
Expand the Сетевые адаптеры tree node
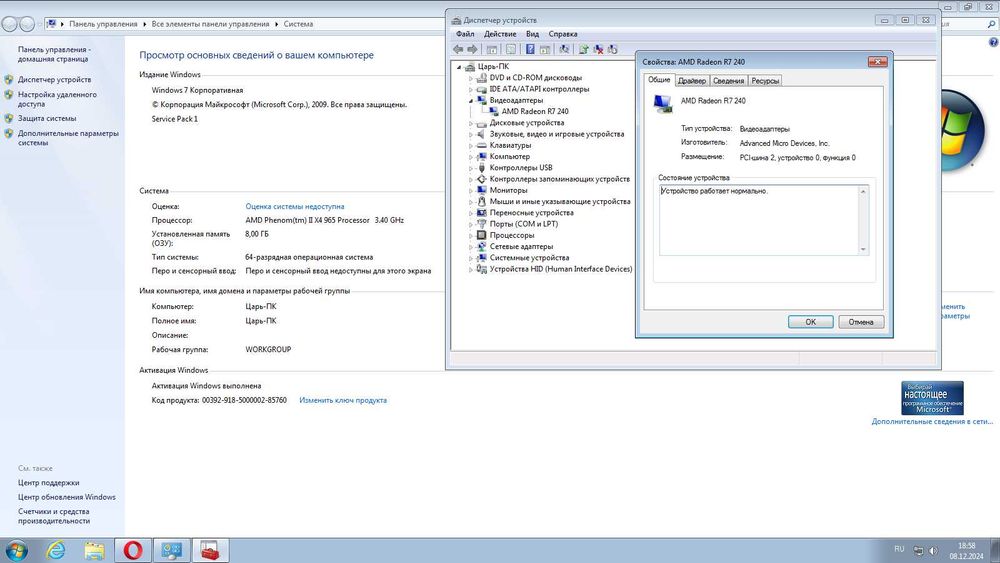[471, 247]
